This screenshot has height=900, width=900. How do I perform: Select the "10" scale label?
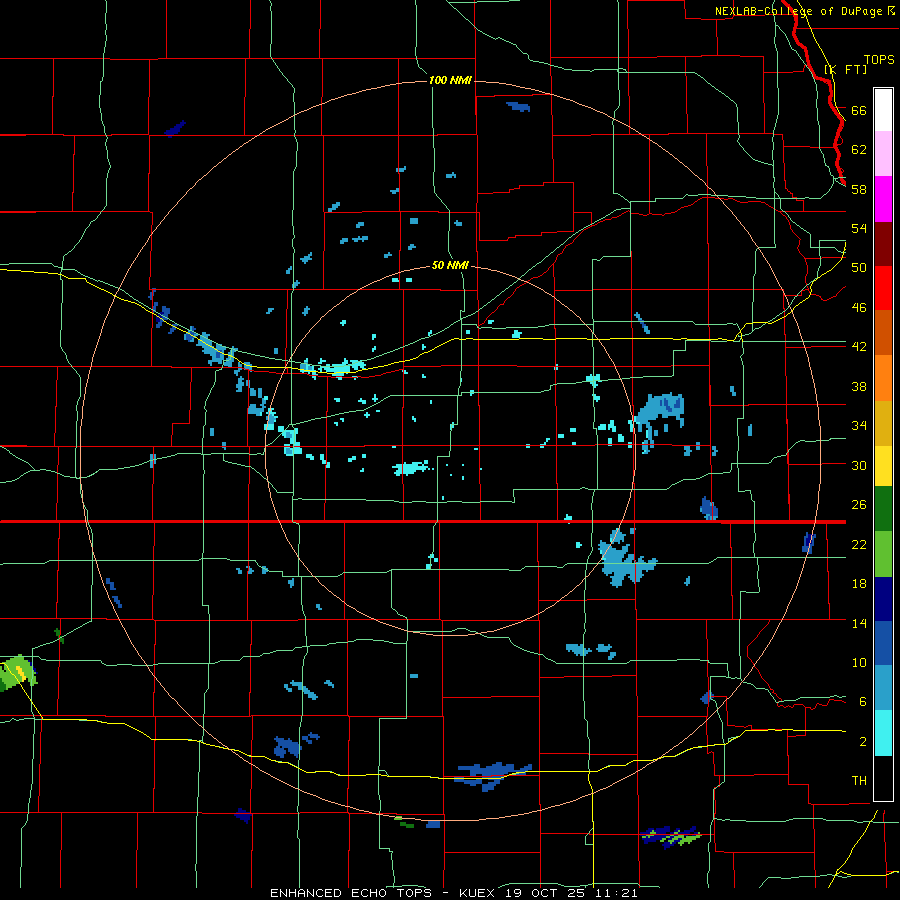(x=859, y=663)
